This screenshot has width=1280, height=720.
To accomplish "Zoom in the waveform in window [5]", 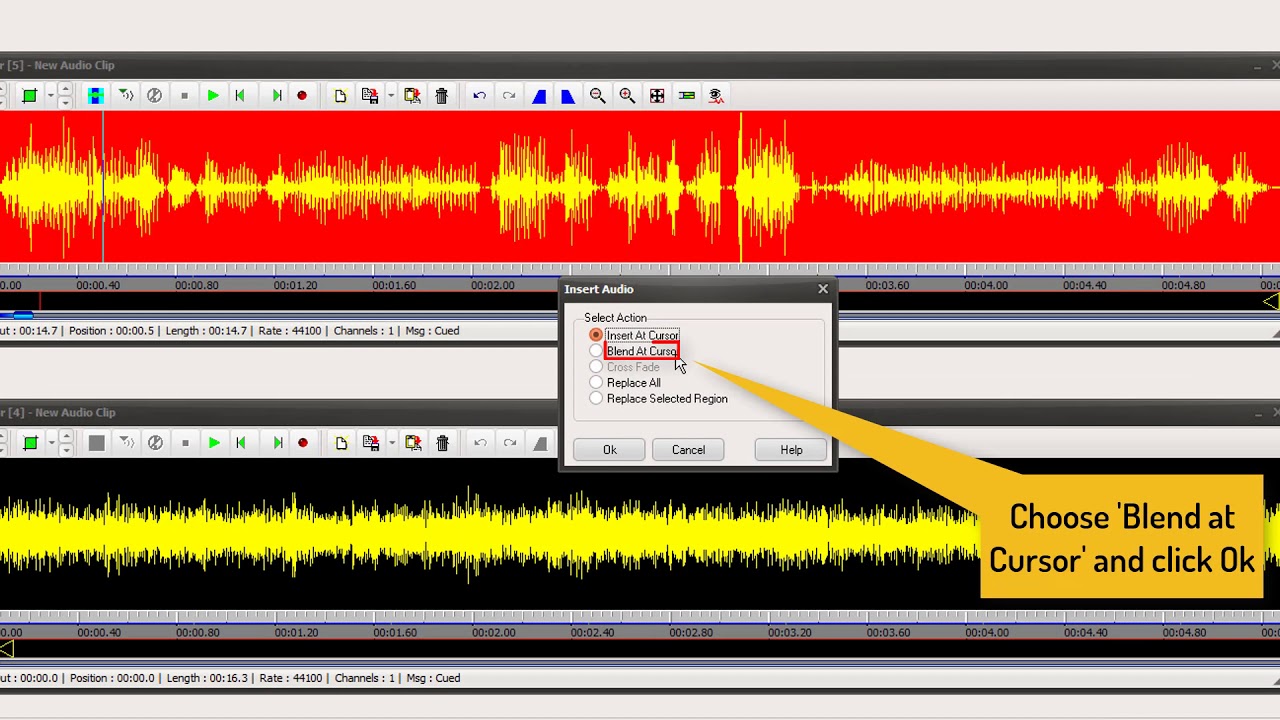I will click(x=627, y=96).
